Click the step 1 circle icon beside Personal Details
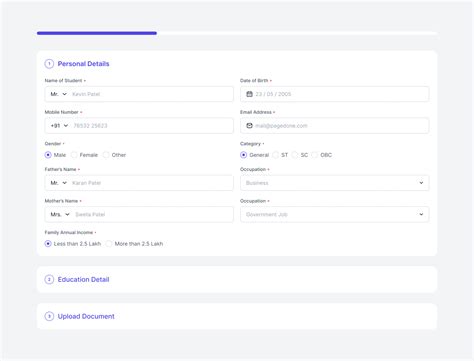Viewport: 474px width, 361px height. (x=49, y=64)
